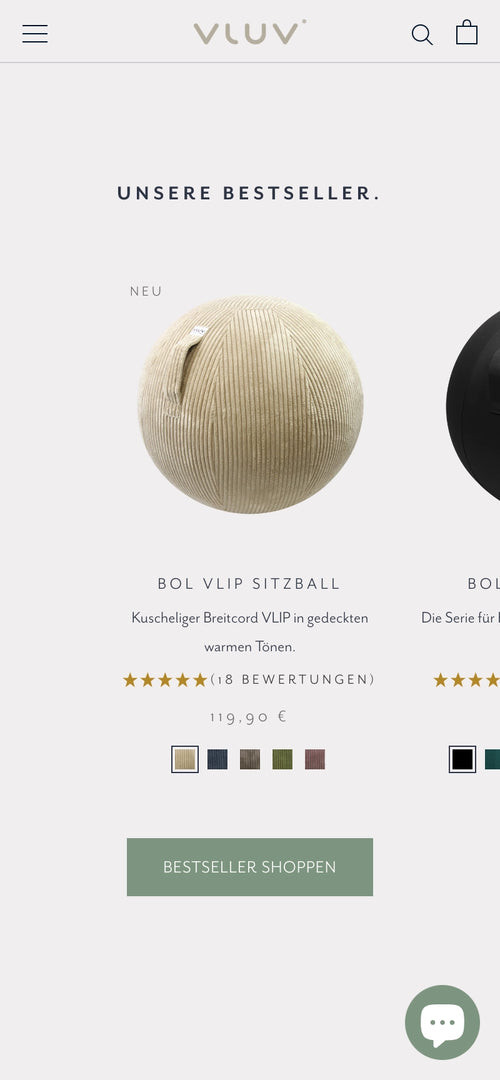Screen dimensions: 500x1080
Task: Open the hamburger navigation menu
Action: point(35,34)
